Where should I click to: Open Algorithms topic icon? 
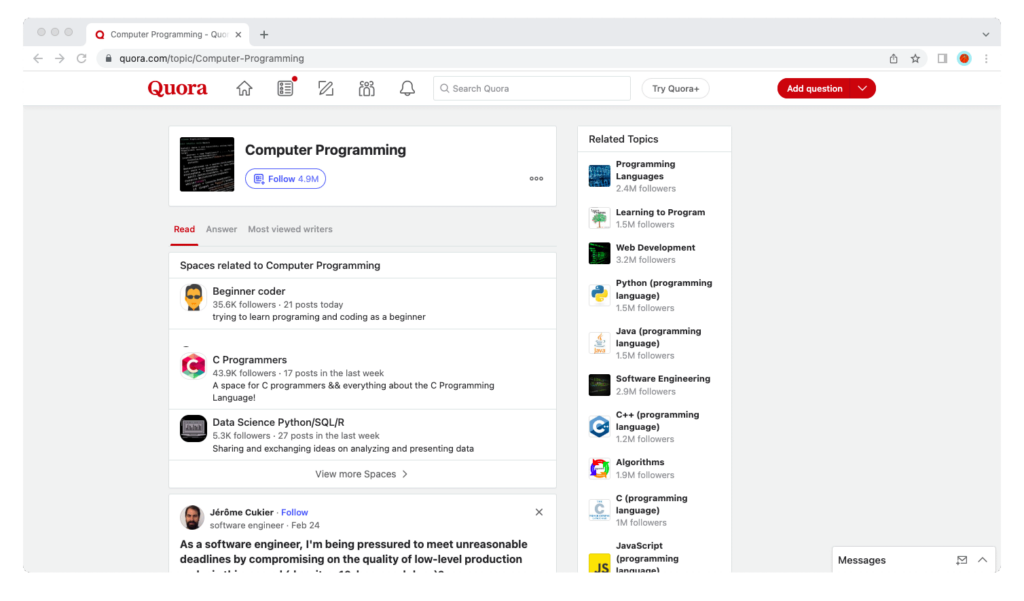600,468
